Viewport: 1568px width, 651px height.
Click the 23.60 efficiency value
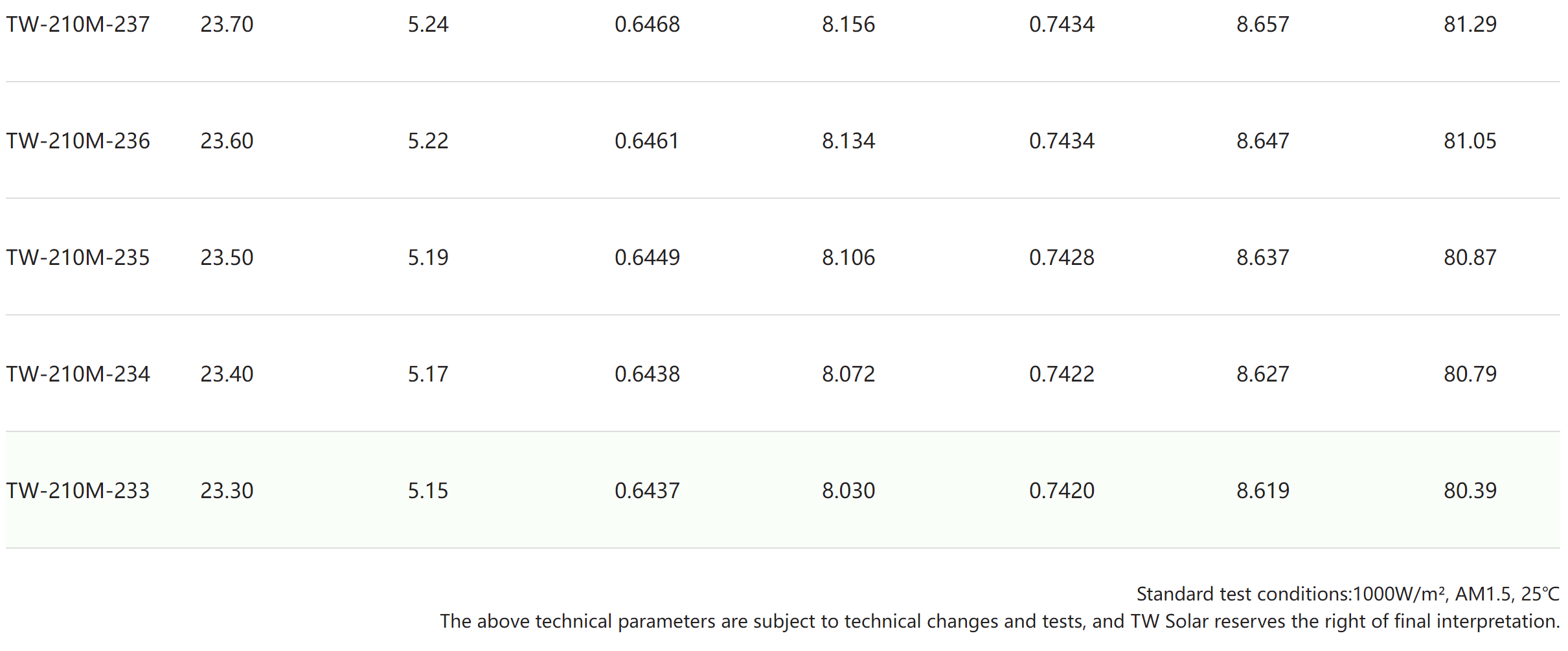[227, 141]
